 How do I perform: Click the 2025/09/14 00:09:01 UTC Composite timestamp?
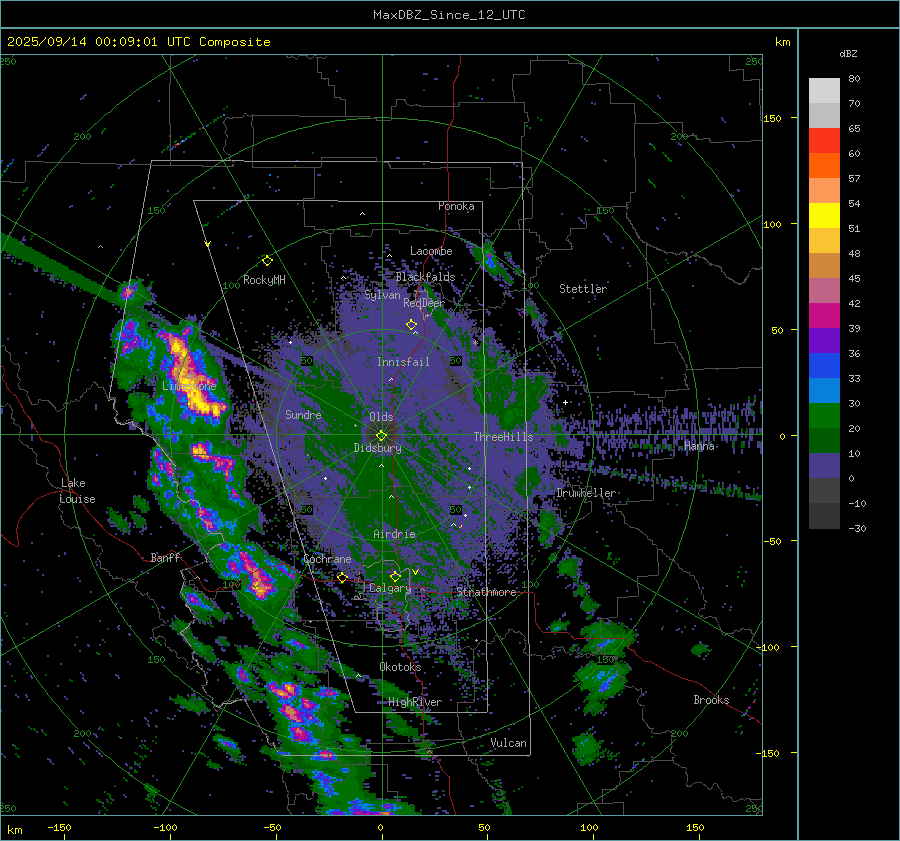click(x=138, y=42)
